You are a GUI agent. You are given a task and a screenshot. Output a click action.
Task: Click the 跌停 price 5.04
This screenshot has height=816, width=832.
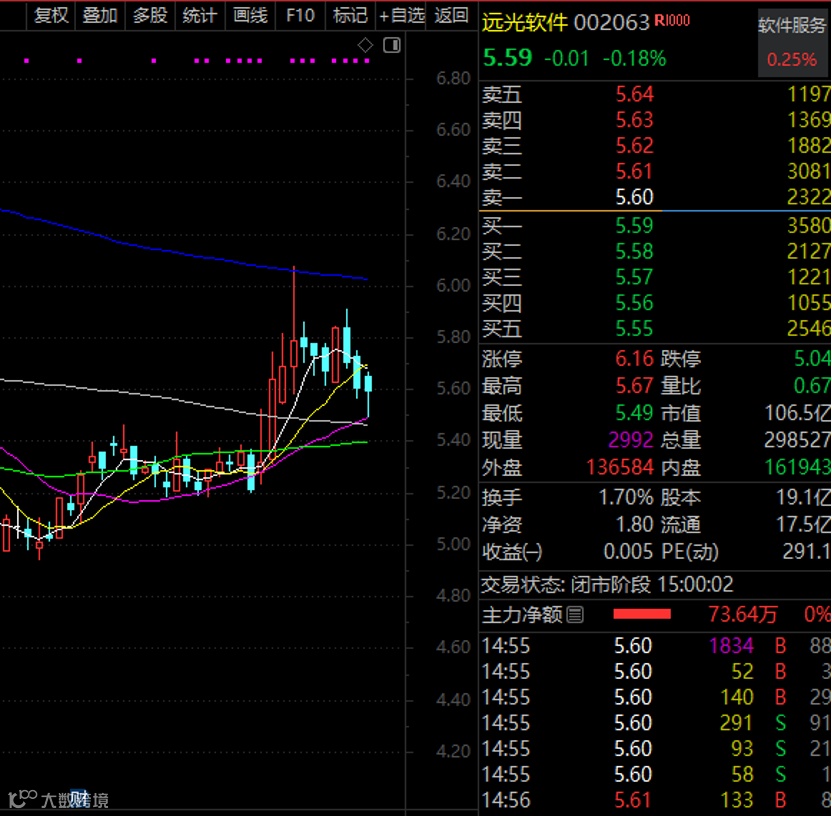(x=812, y=359)
